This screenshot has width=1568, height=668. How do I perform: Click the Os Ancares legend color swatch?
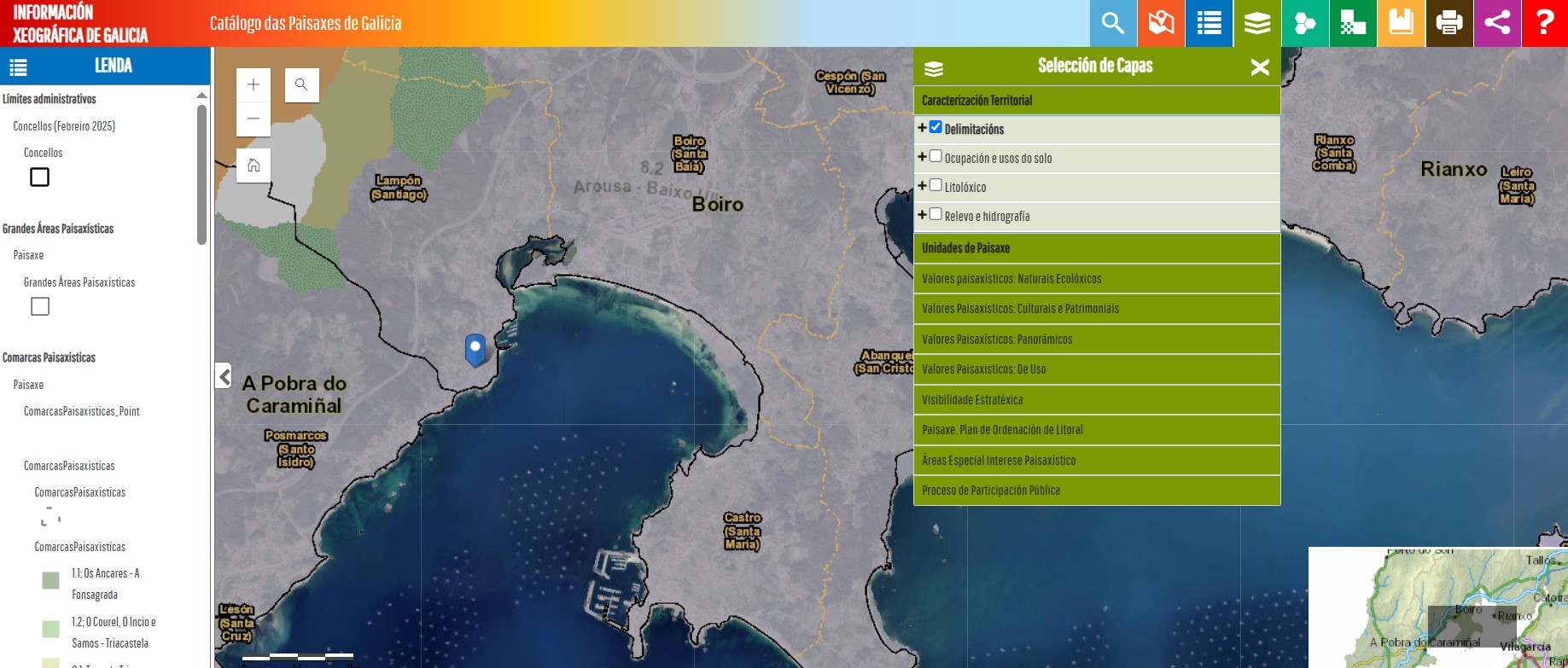tap(51, 581)
